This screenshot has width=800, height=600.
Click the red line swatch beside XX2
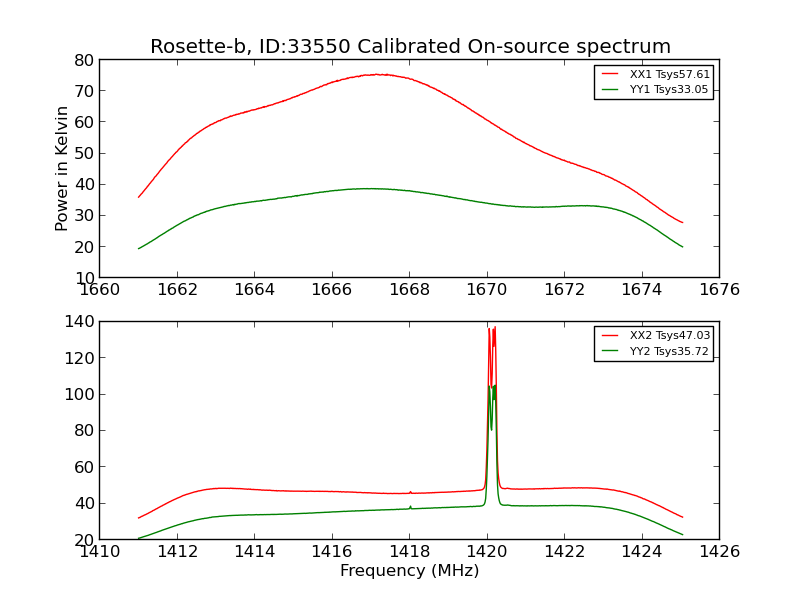(x=610, y=335)
